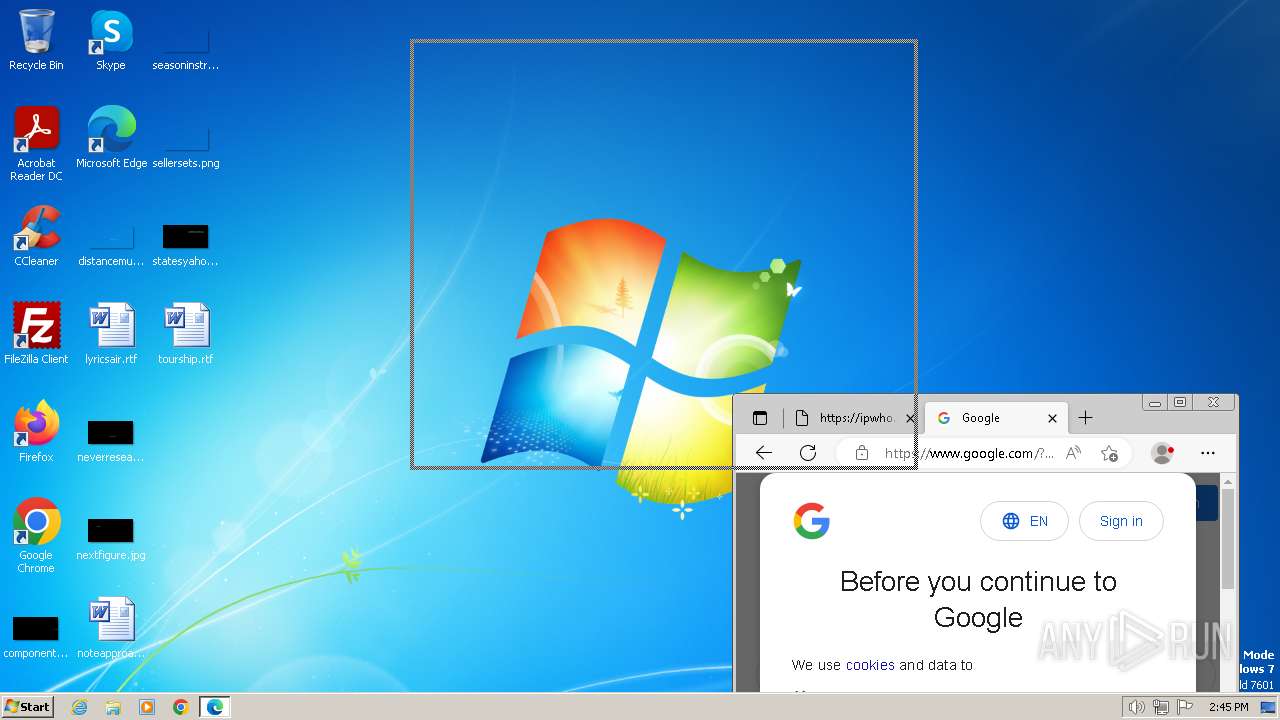
Task: Open Microsoft Edge desktop shortcut
Action: (111, 138)
